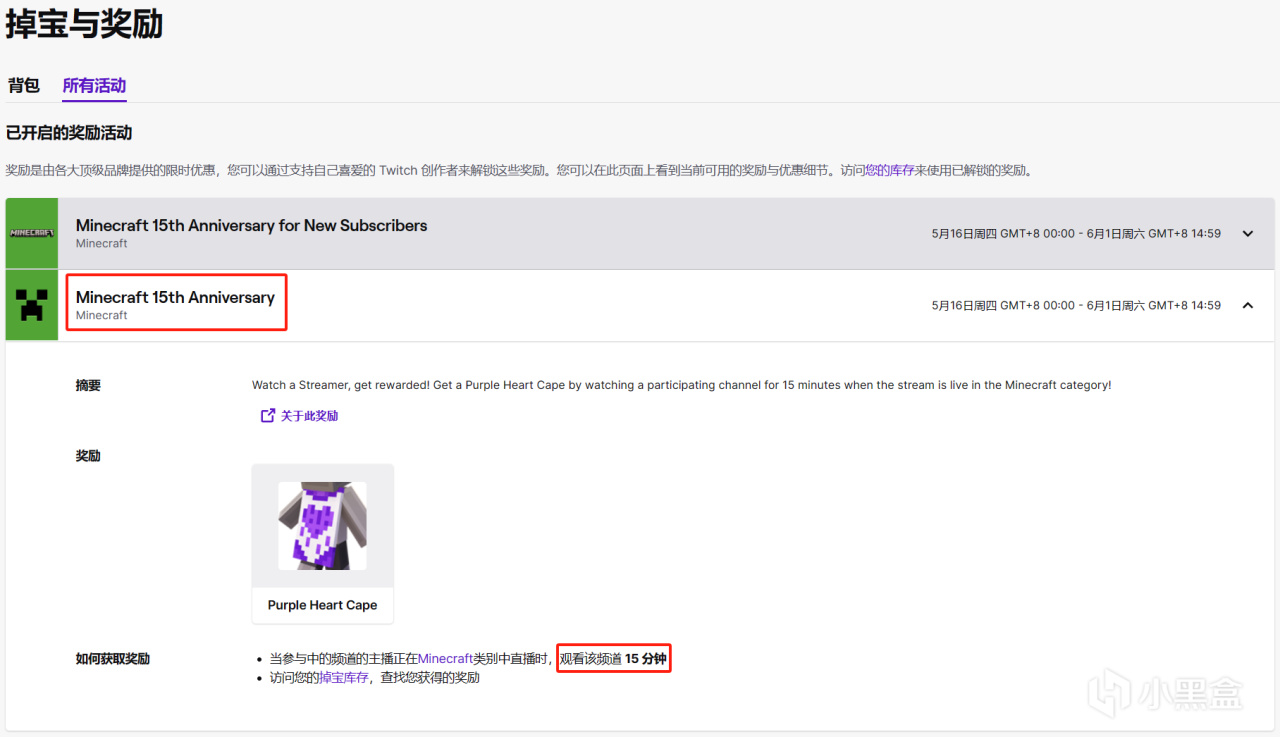Collapse the Minecraft 15th Anniversary chevron
This screenshot has width=1280, height=737.
tap(1247, 305)
